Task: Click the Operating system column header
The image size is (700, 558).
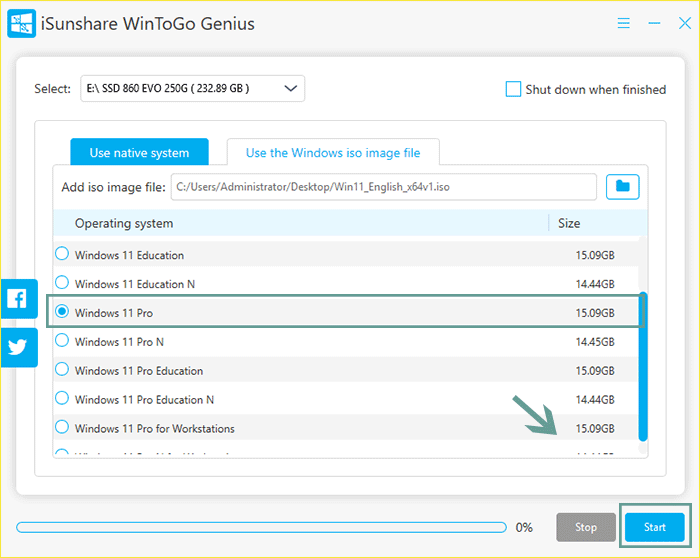Action: [124, 223]
